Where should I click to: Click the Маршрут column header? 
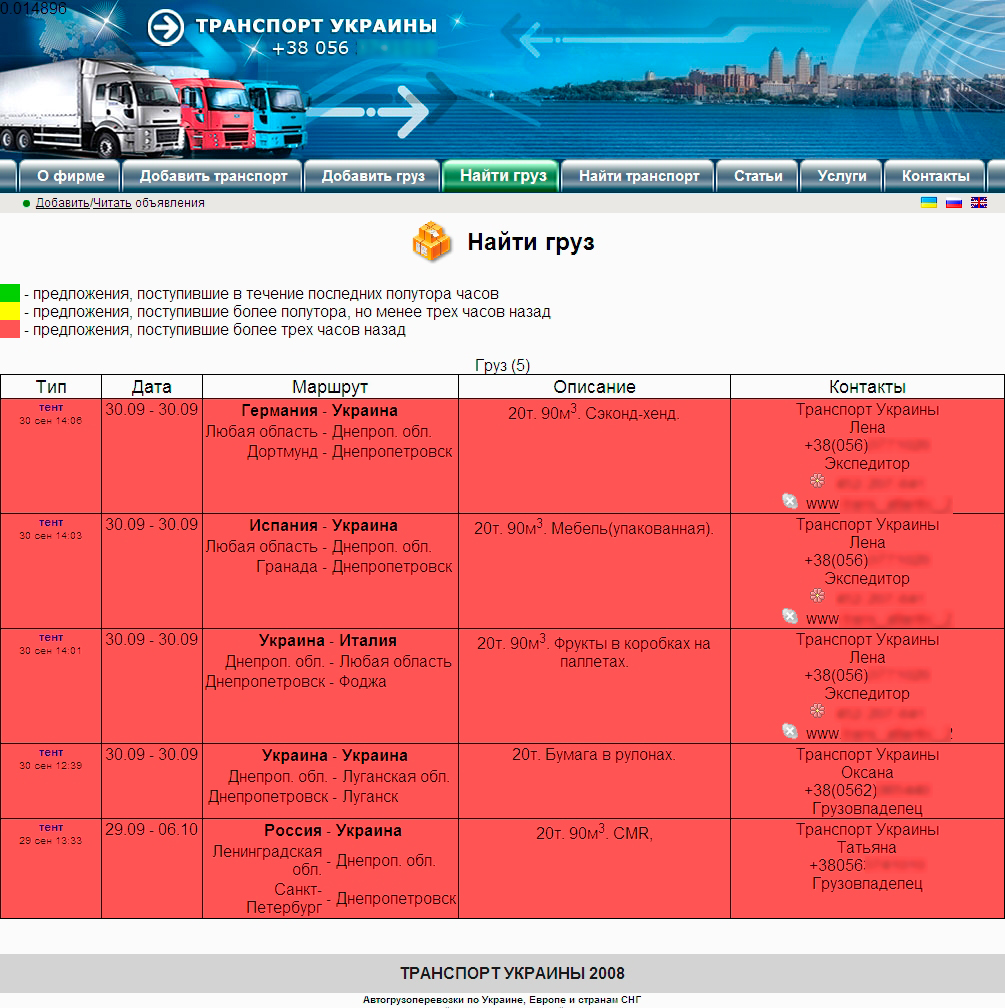click(x=330, y=387)
